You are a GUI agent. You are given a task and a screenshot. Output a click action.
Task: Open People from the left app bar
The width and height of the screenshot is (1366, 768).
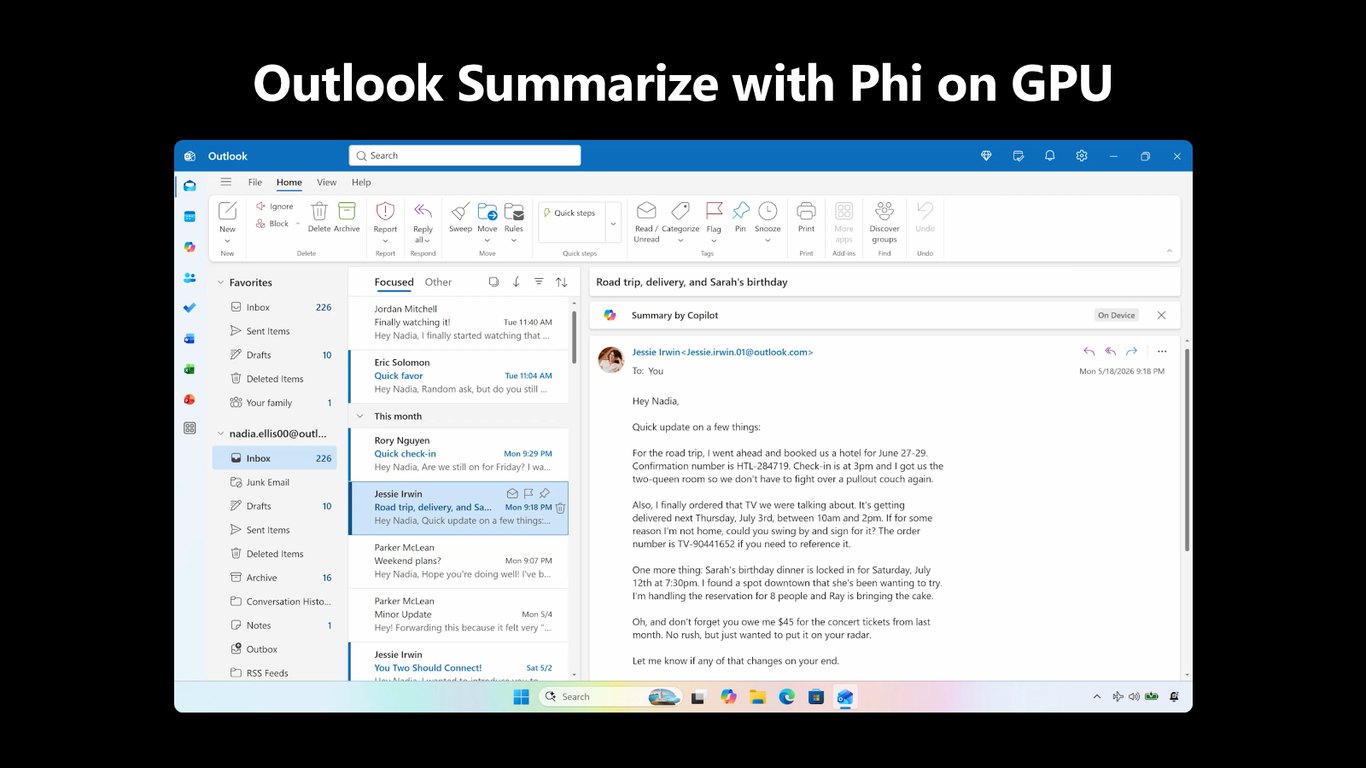coord(189,277)
